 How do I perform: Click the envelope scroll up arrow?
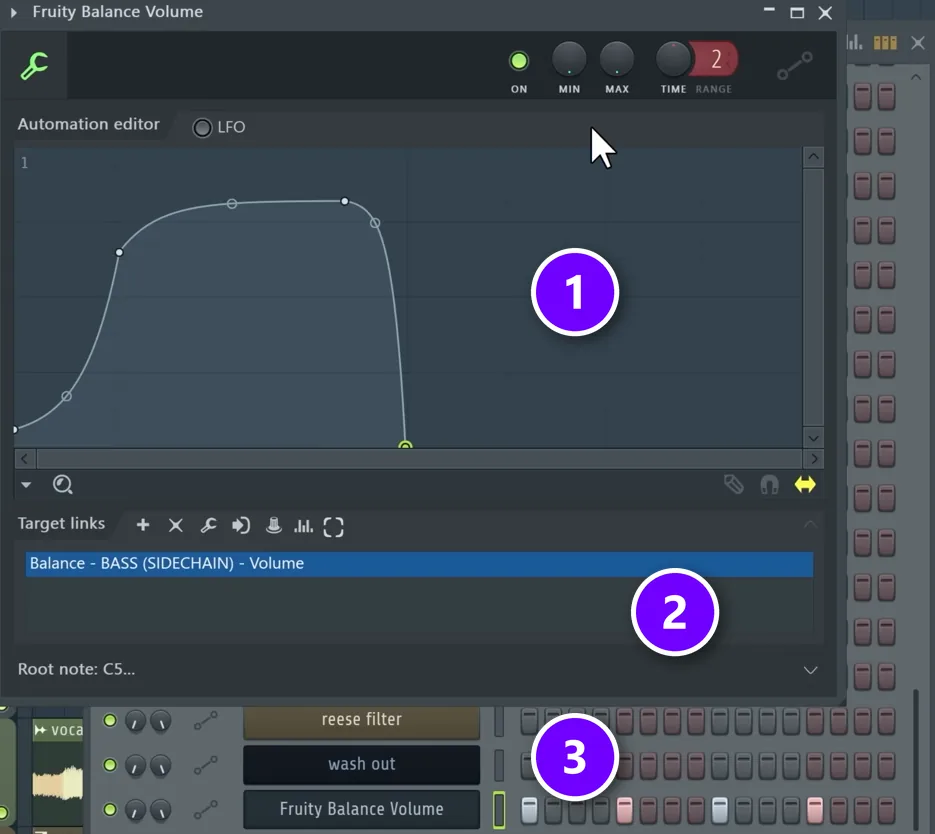[x=813, y=157]
